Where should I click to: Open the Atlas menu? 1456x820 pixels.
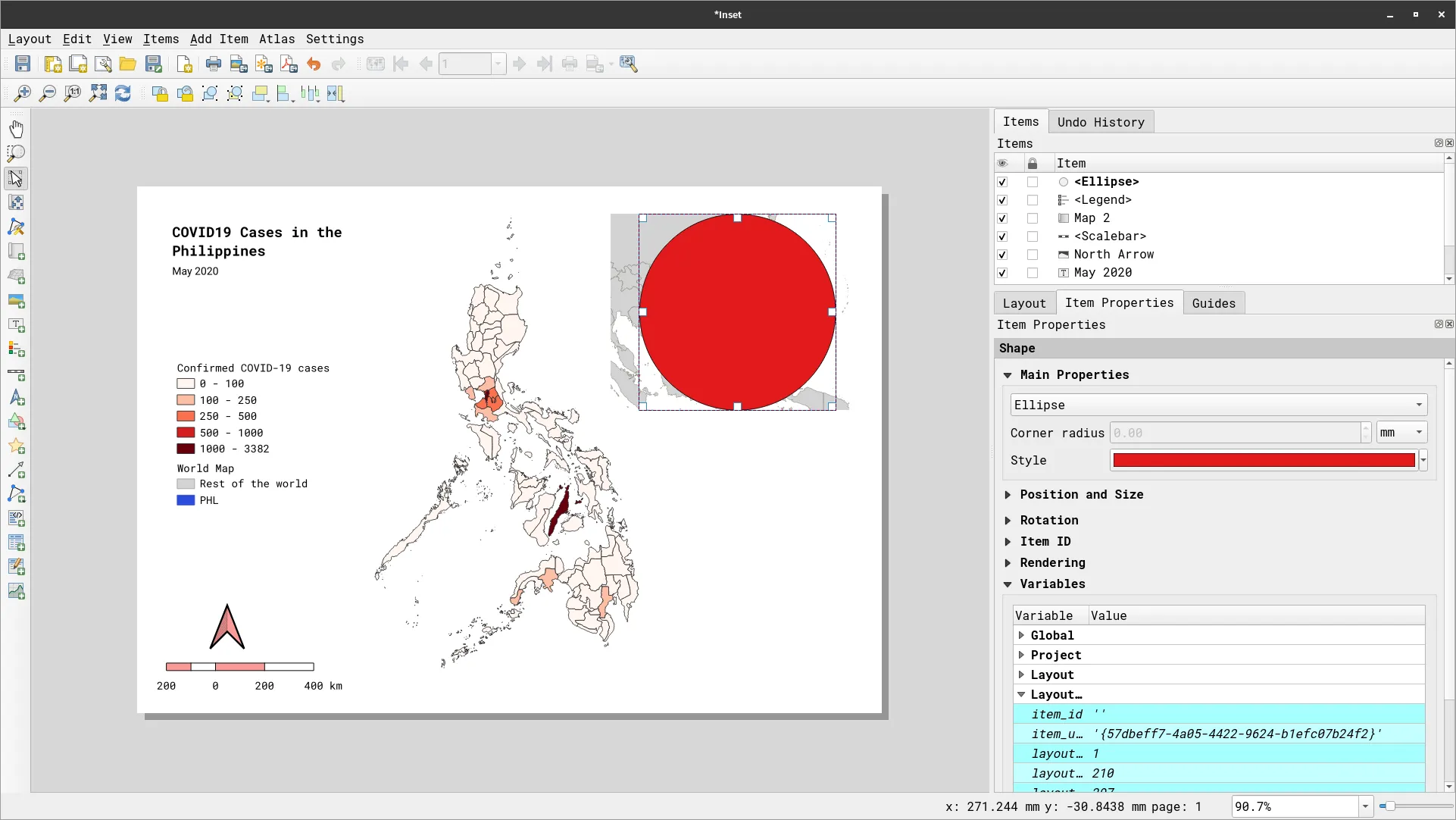pyautogui.click(x=277, y=39)
